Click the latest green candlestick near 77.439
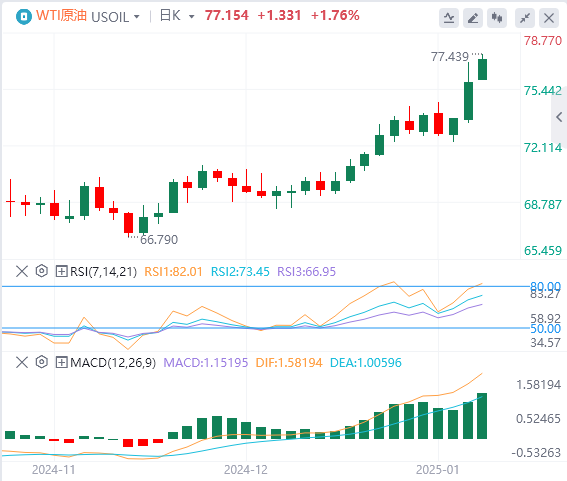The height and width of the screenshot is (481, 567). [x=482, y=69]
